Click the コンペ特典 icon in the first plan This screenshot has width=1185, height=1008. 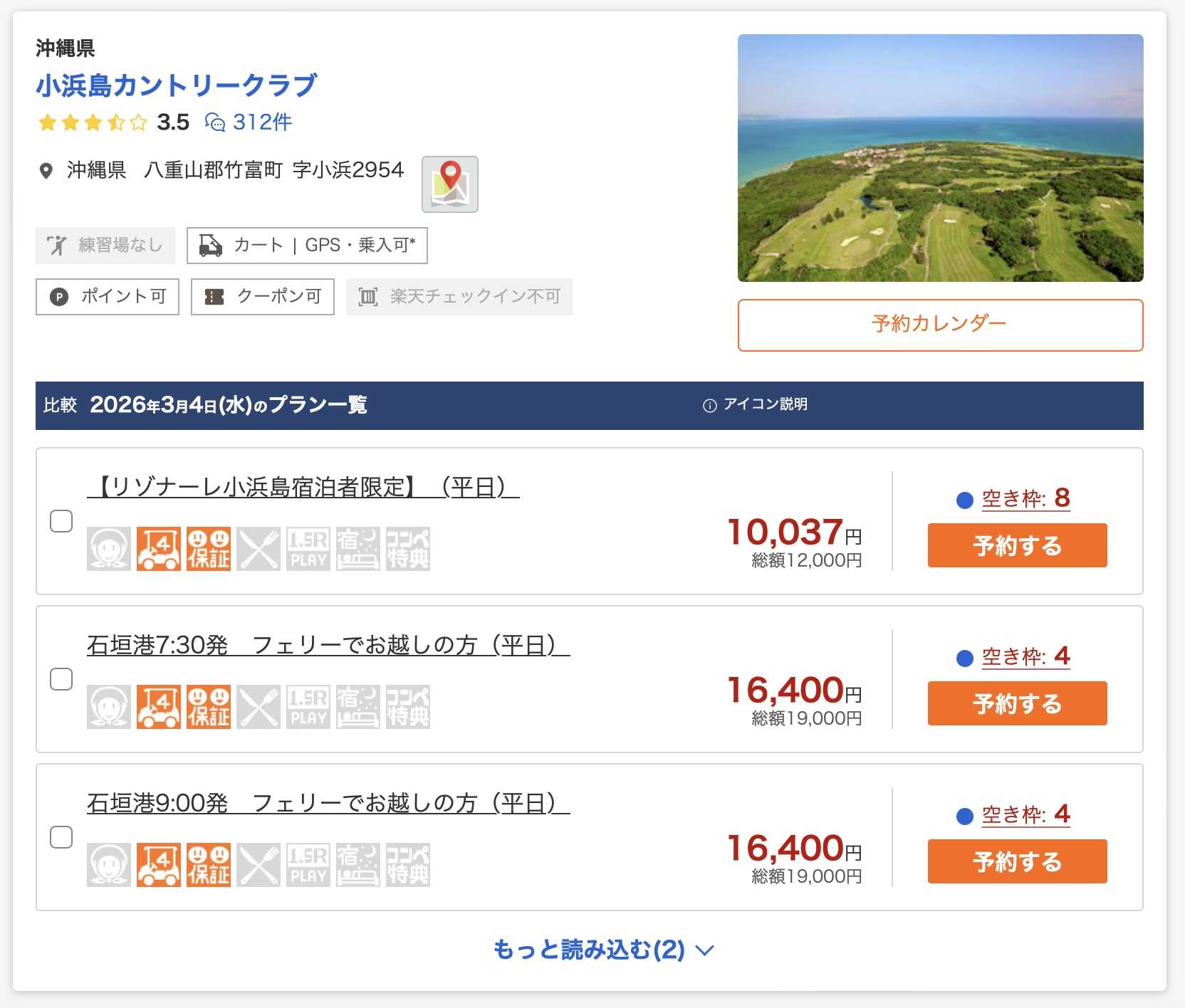pyautogui.click(x=408, y=549)
